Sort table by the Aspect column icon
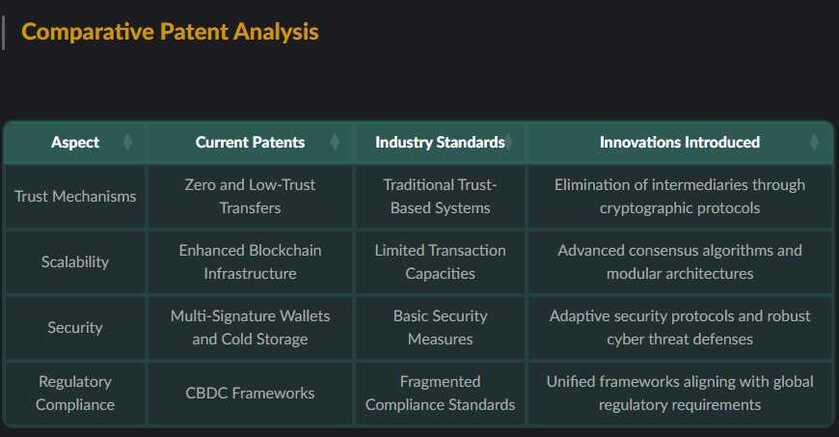This screenshot has height=437, width=839. 127,142
